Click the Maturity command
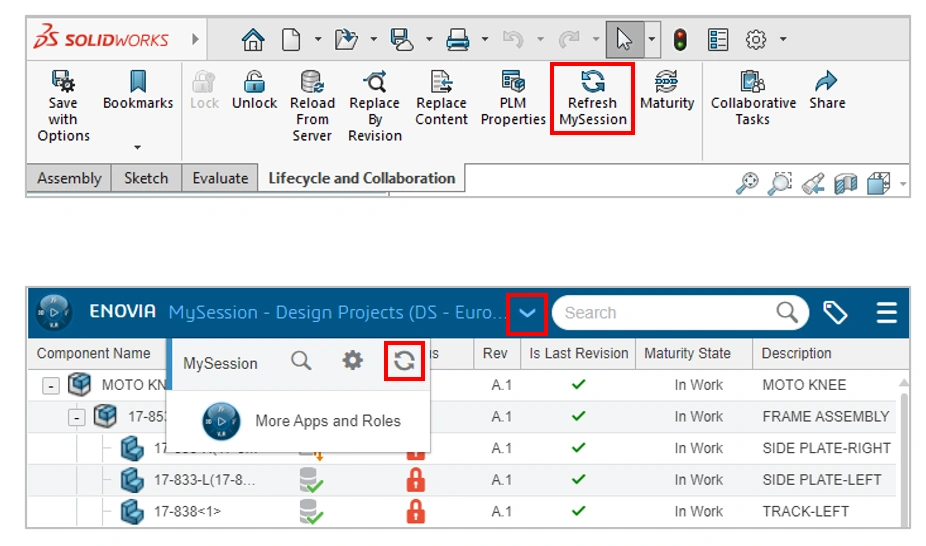The height and width of the screenshot is (546, 926). tap(667, 90)
